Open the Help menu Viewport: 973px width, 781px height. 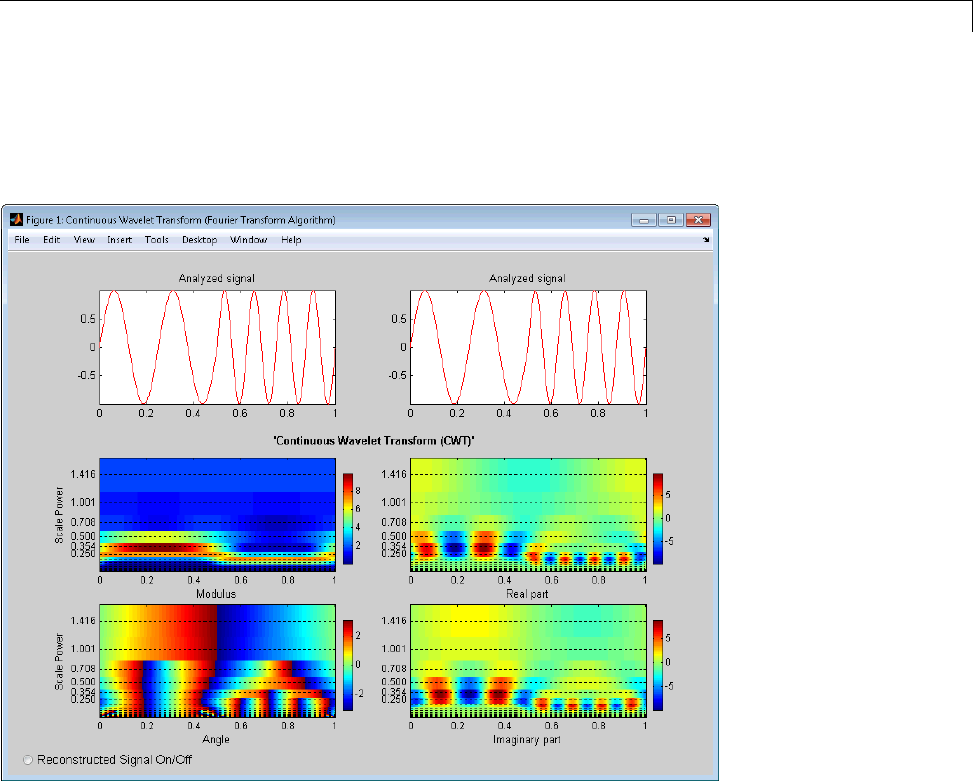pos(291,240)
